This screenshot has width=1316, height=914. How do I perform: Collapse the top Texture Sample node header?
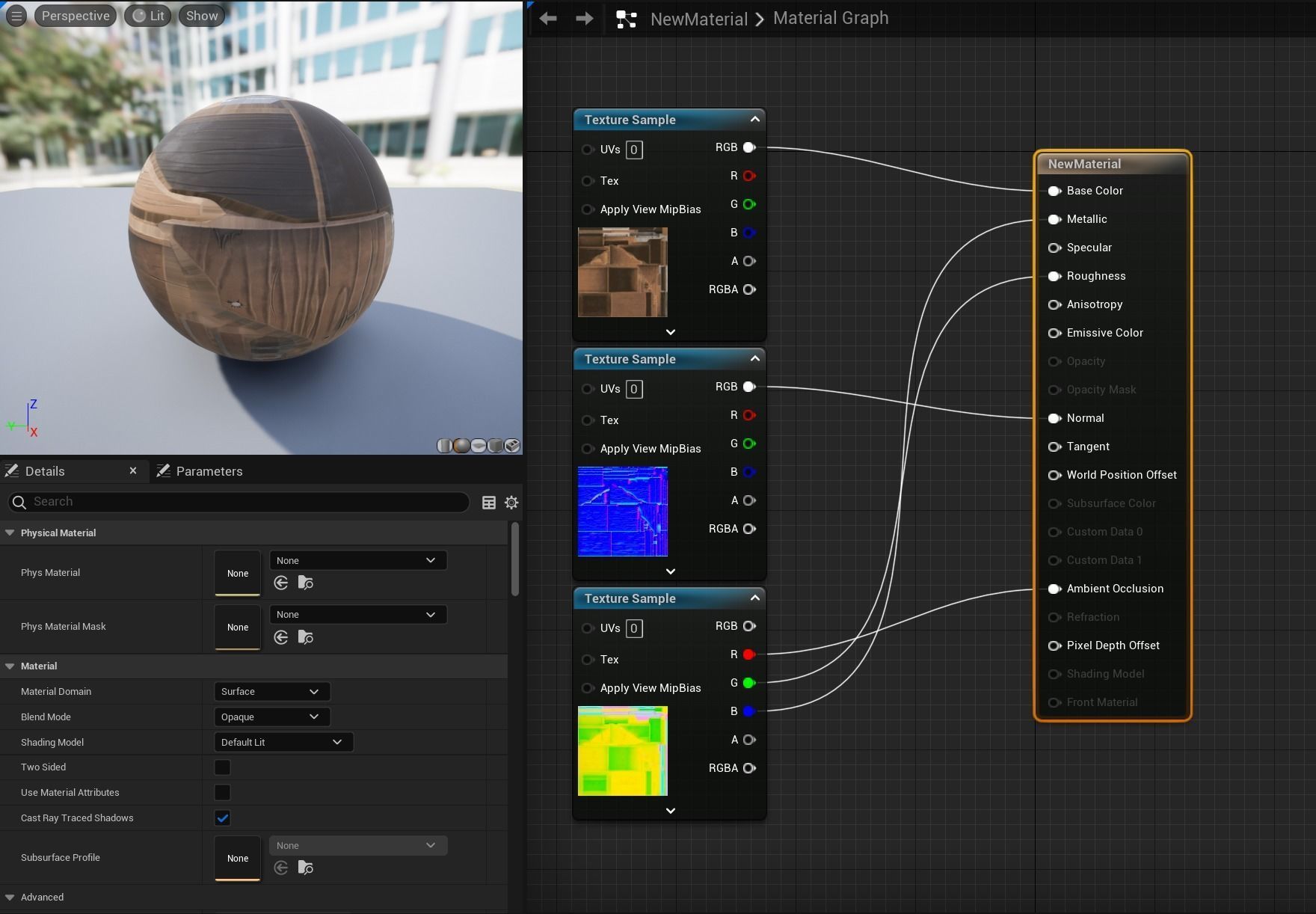(754, 119)
